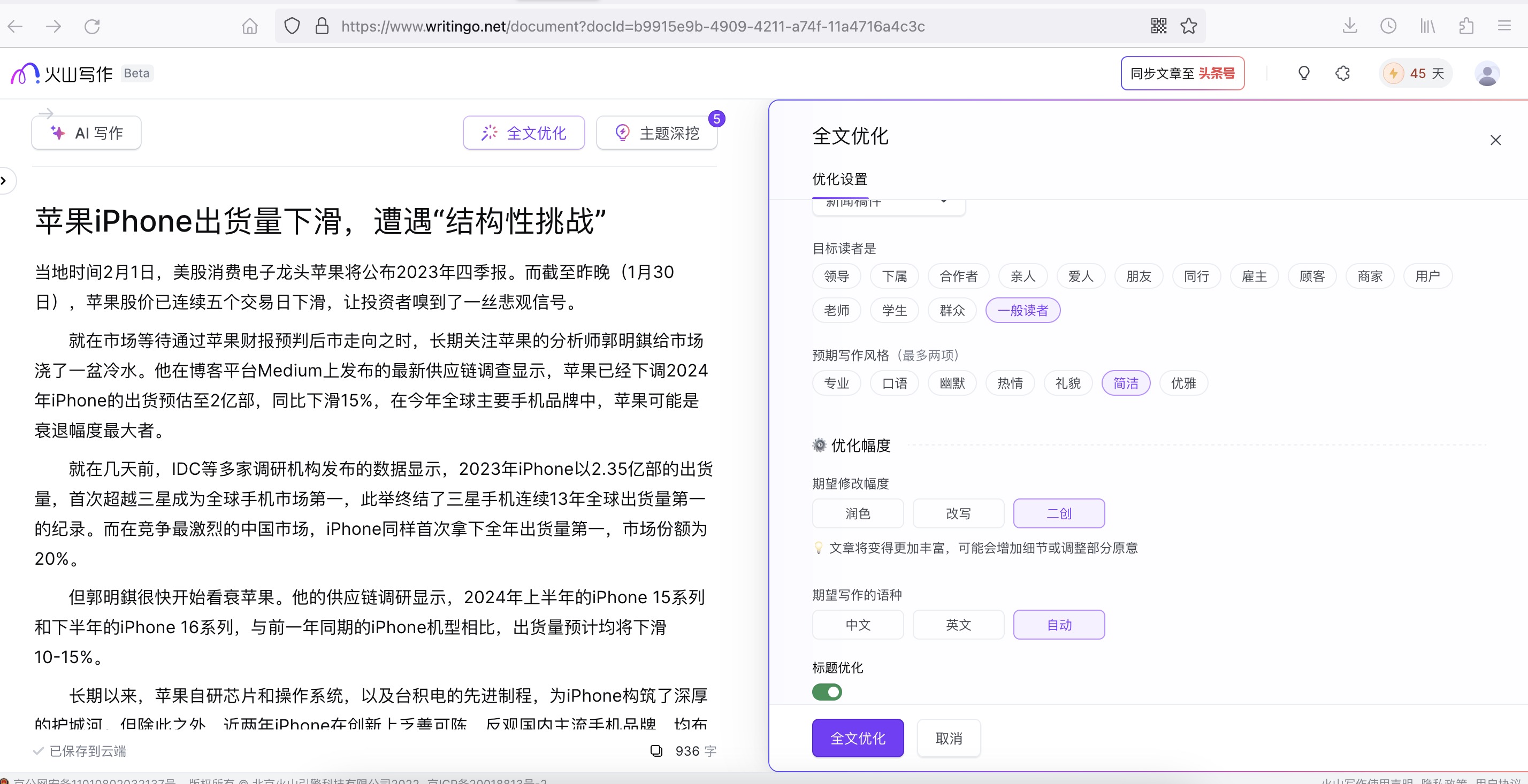Choose 口语 writing style
The width and height of the screenshot is (1528, 784).
894,383
